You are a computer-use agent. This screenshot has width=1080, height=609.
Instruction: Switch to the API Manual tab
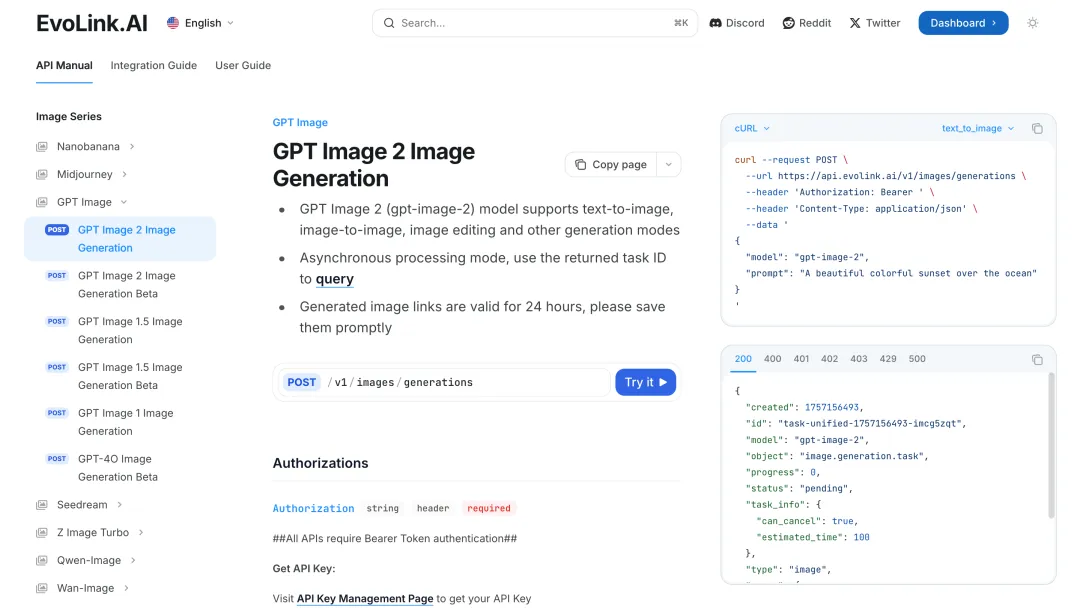pos(64,65)
